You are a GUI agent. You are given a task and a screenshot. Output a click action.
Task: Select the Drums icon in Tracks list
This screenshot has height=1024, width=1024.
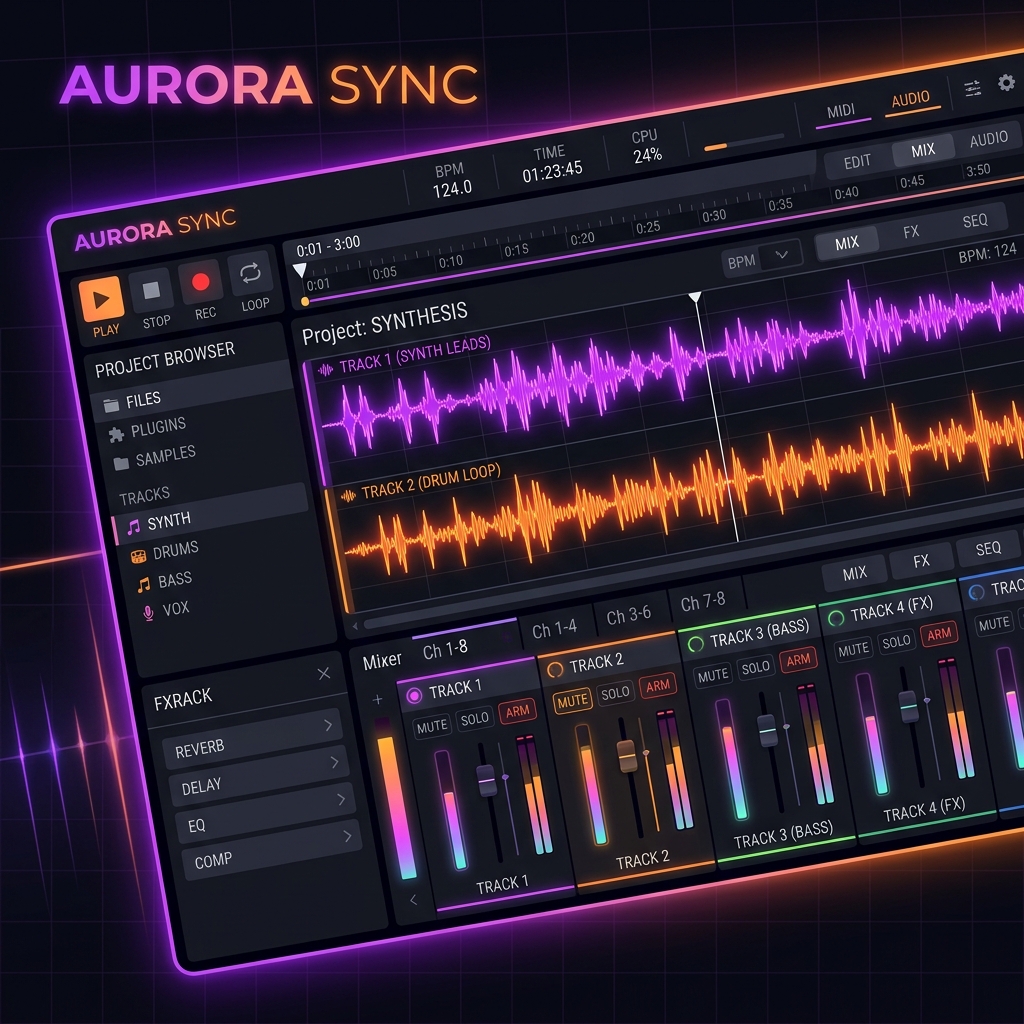tap(138, 556)
